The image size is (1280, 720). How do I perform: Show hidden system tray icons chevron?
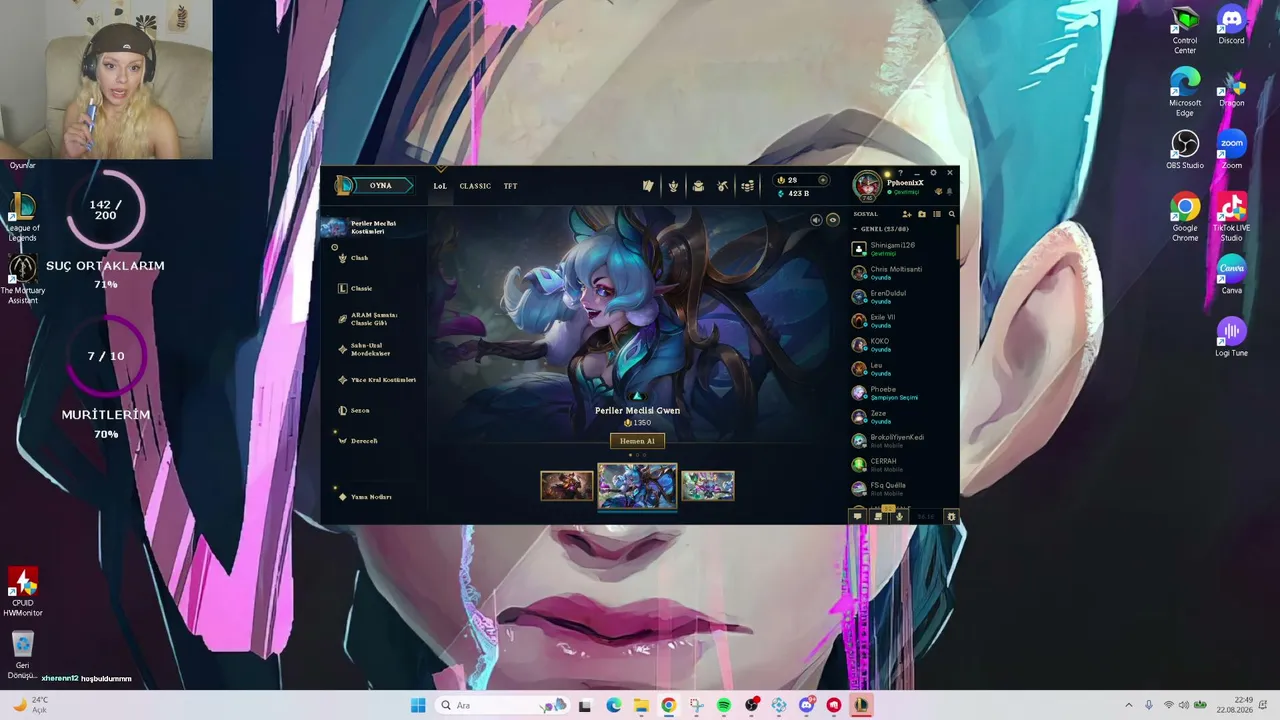pos(1129,705)
